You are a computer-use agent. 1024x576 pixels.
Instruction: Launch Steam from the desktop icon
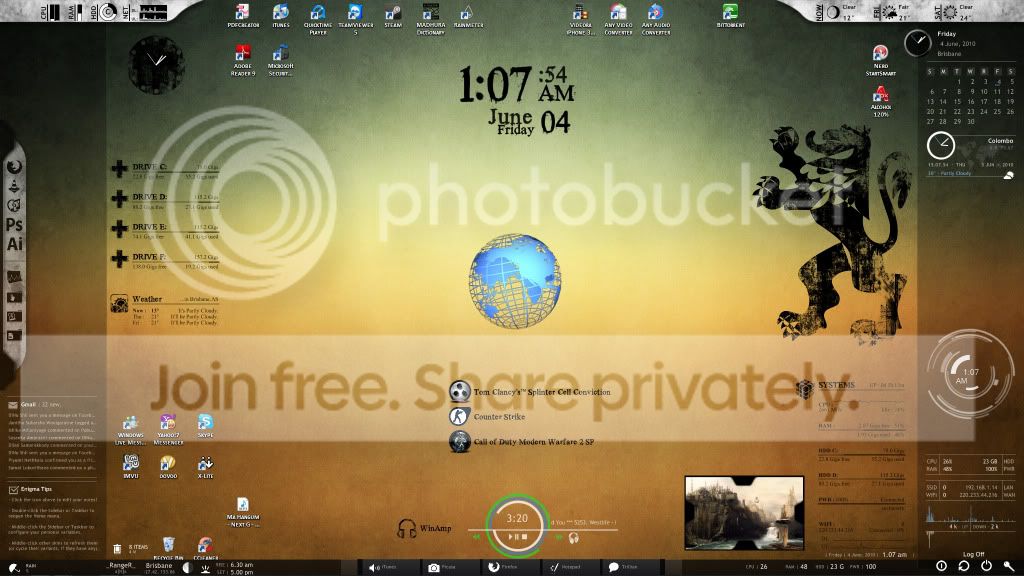point(393,16)
